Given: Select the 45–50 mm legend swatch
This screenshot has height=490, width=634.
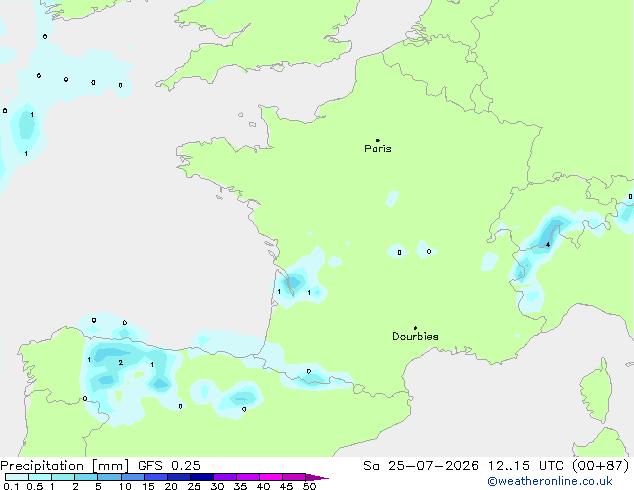Looking at the screenshot, I should click(x=294, y=477).
